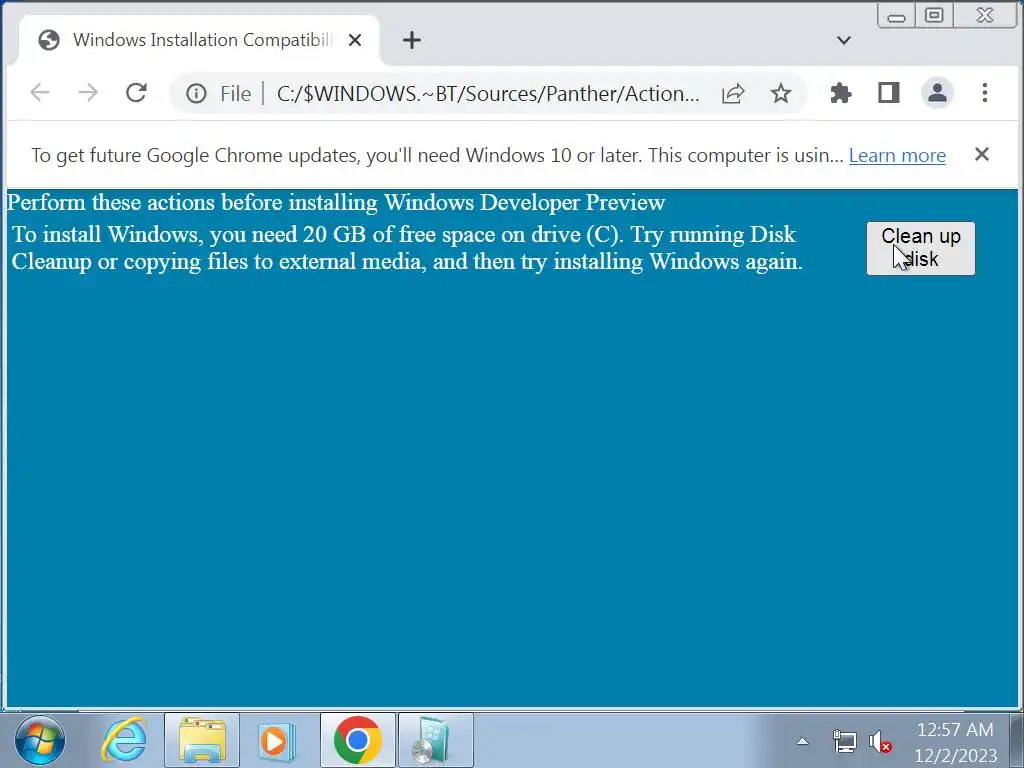Close the Windows Installation Compatibility tab

[355, 40]
